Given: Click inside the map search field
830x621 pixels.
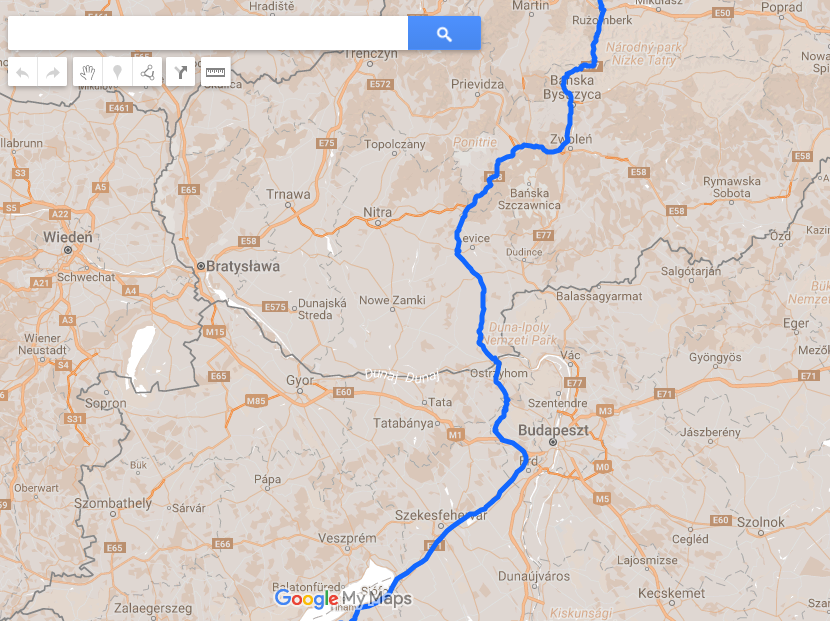Looking at the screenshot, I should [208, 33].
